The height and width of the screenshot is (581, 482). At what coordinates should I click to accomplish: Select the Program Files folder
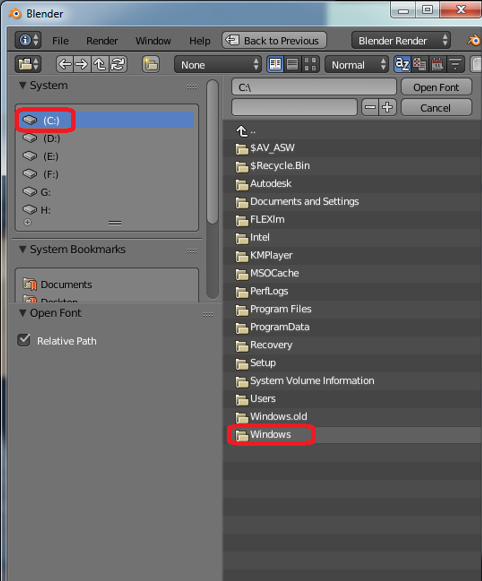tap(352, 309)
